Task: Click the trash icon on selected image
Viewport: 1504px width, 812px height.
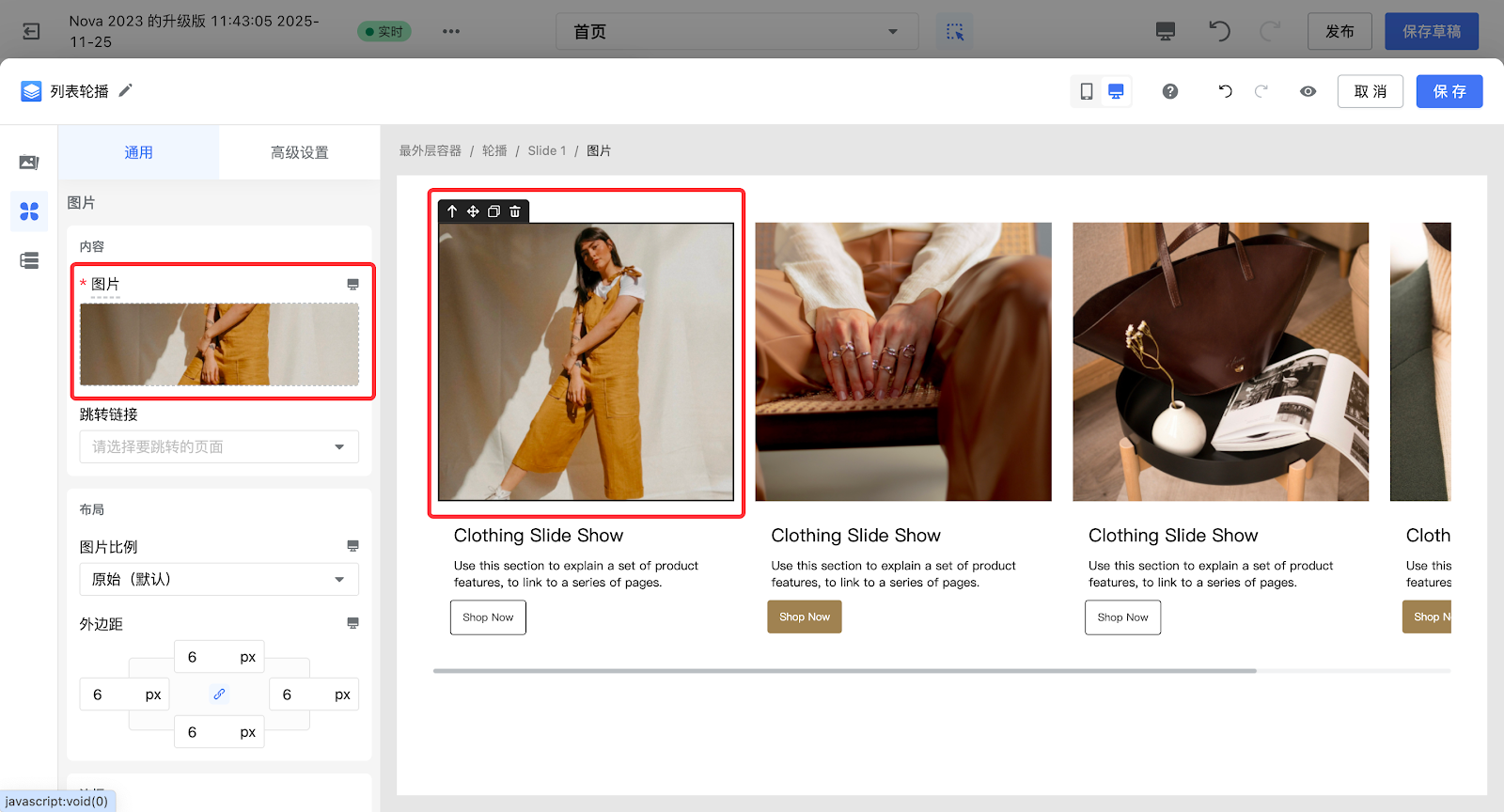Action: [515, 211]
